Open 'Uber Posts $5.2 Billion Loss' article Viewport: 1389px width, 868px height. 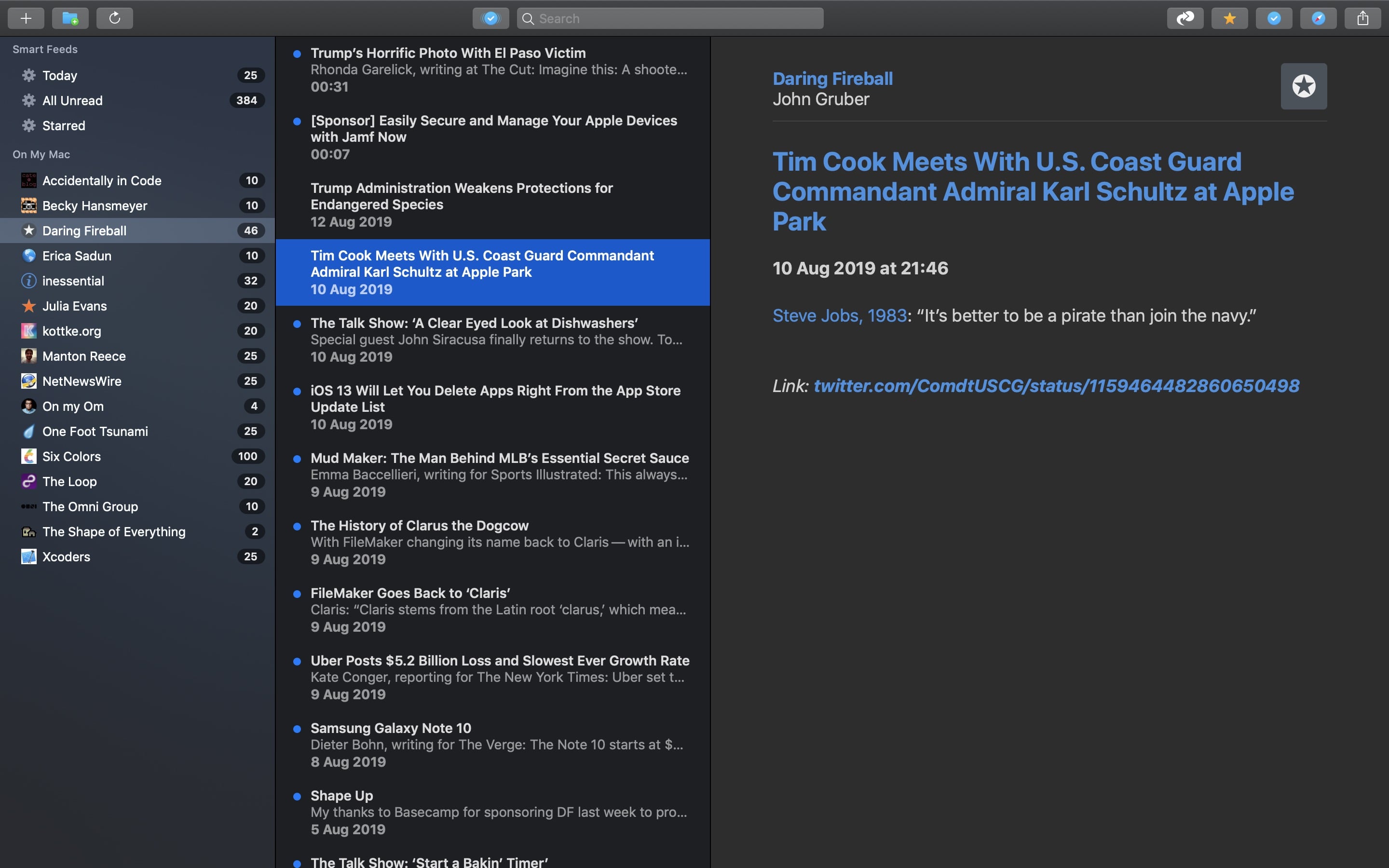[492, 678]
